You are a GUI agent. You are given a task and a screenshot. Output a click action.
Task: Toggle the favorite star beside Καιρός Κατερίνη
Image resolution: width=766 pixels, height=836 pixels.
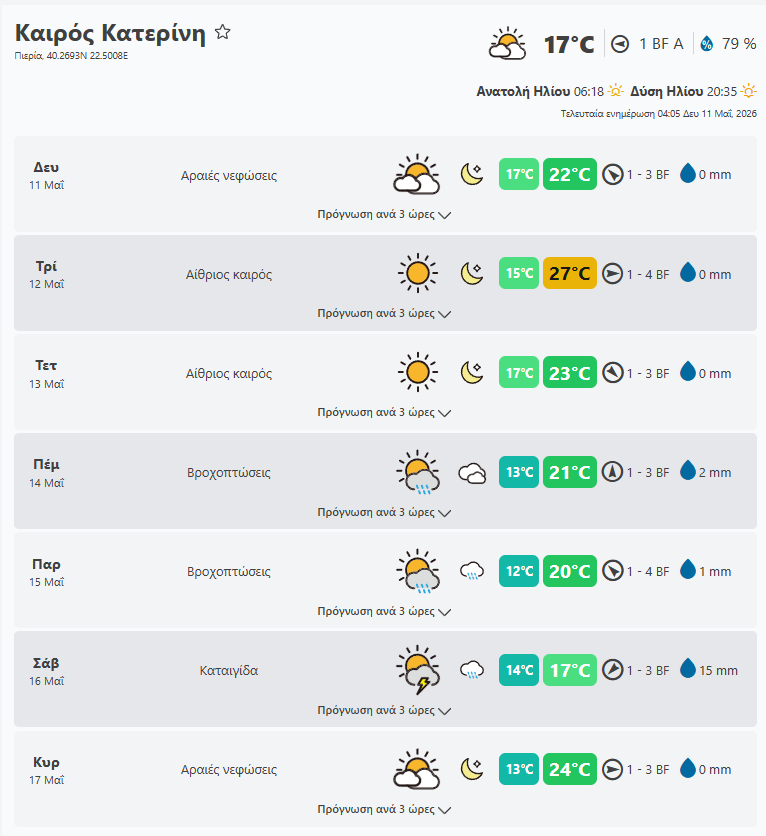tap(223, 33)
